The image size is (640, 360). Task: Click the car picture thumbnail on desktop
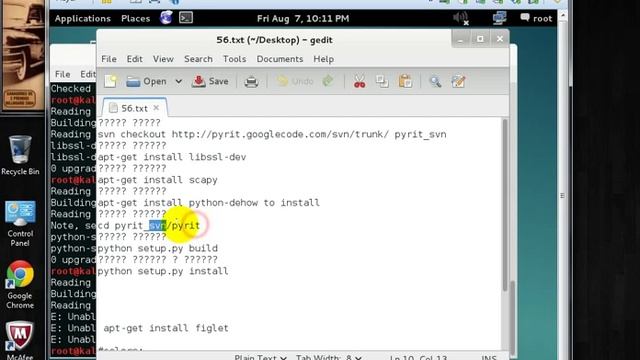pos(22,55)
